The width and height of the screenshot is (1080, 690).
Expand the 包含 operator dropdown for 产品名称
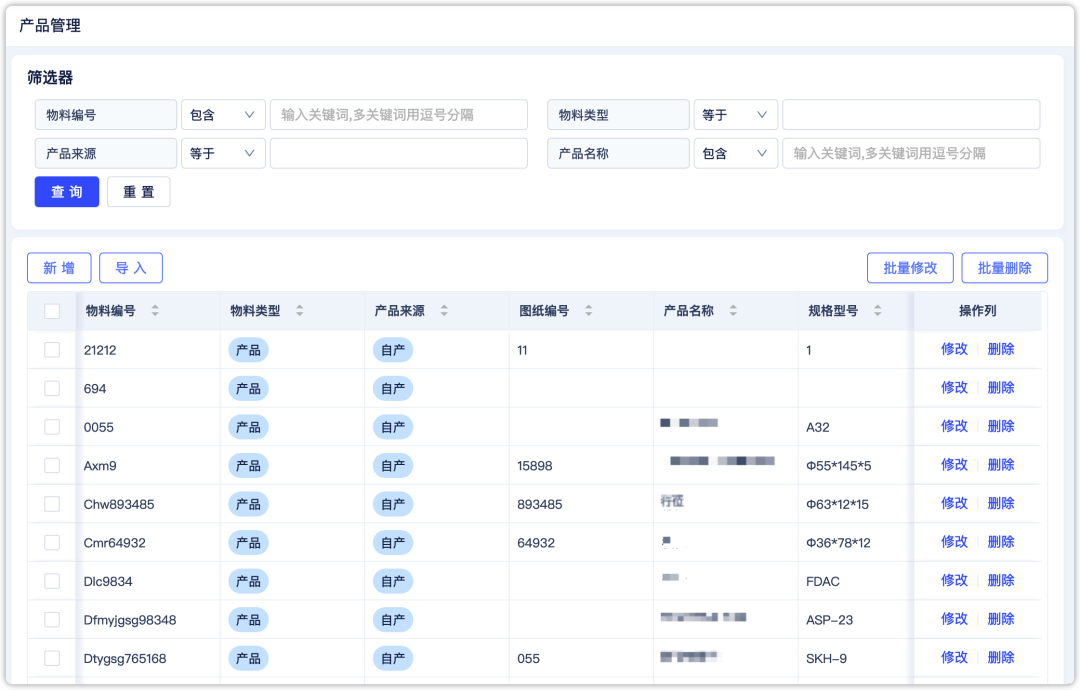pyautogui.click(x=736, y=153)
